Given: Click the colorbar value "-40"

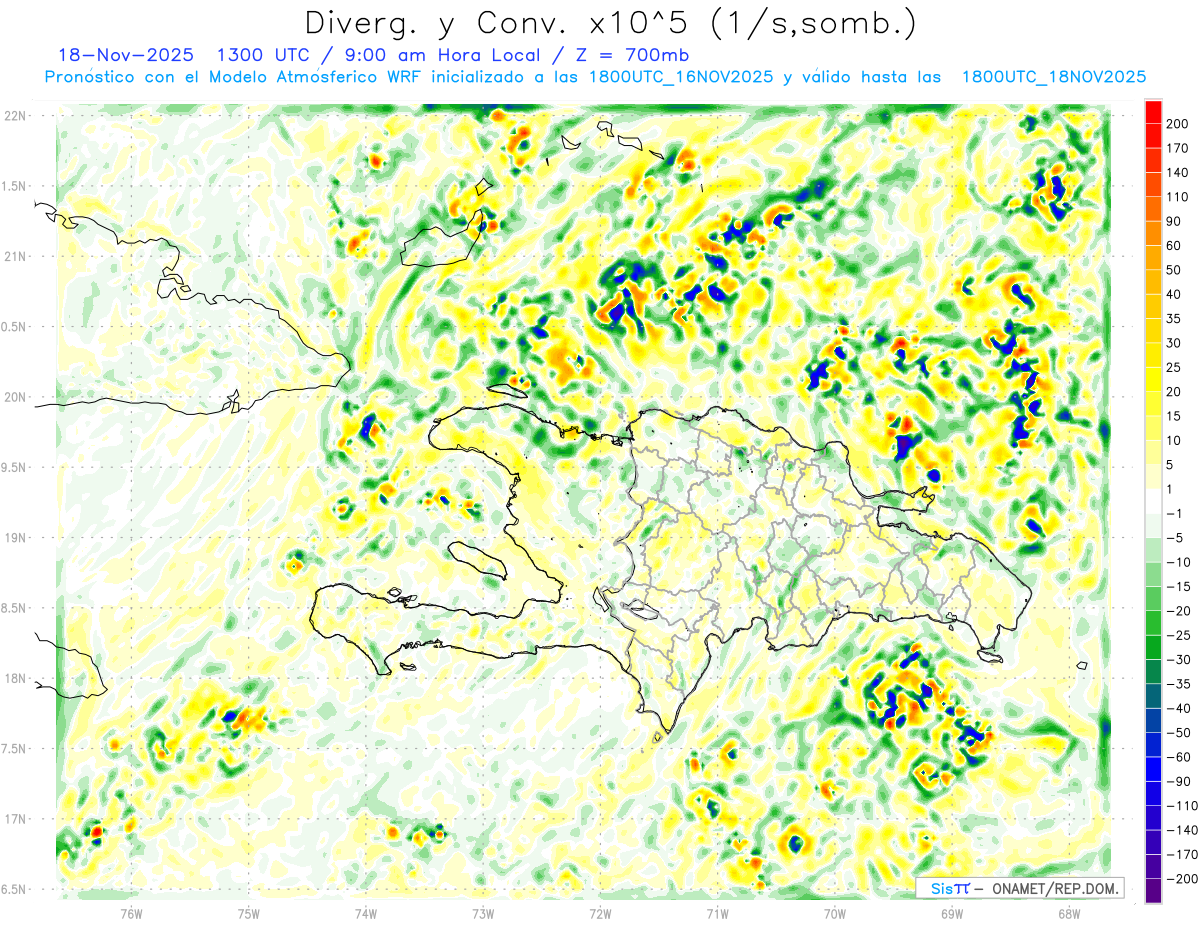Looking at the screenshot, I should click(x=1178, y=708).
